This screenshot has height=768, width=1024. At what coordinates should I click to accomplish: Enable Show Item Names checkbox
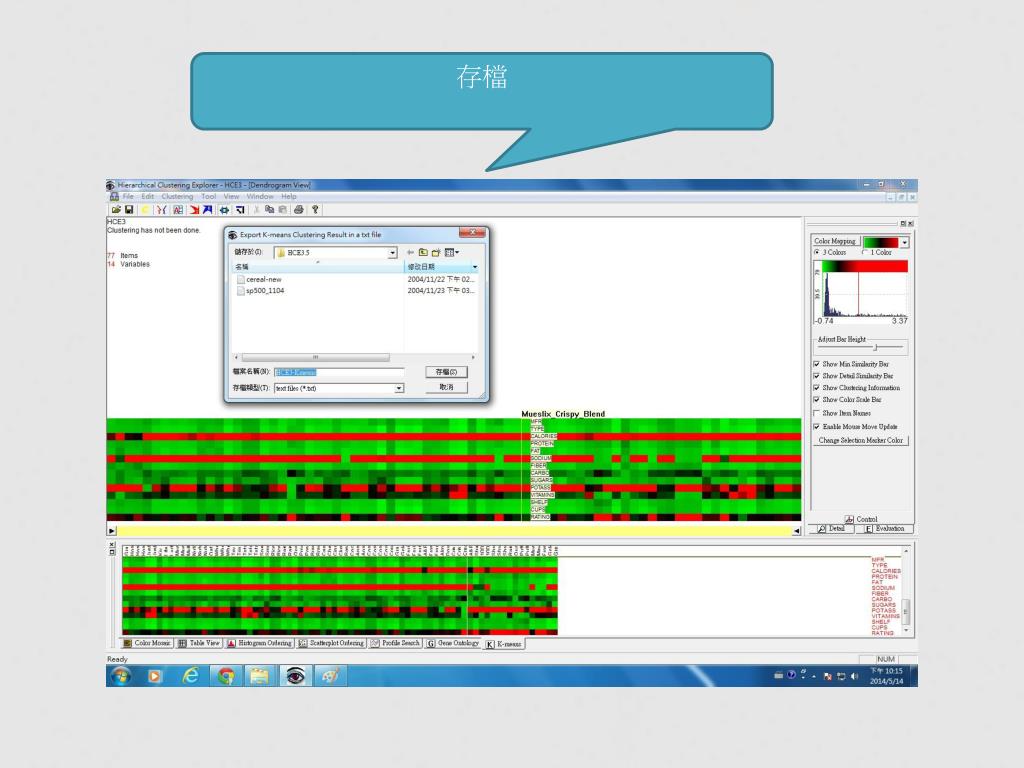816,413
